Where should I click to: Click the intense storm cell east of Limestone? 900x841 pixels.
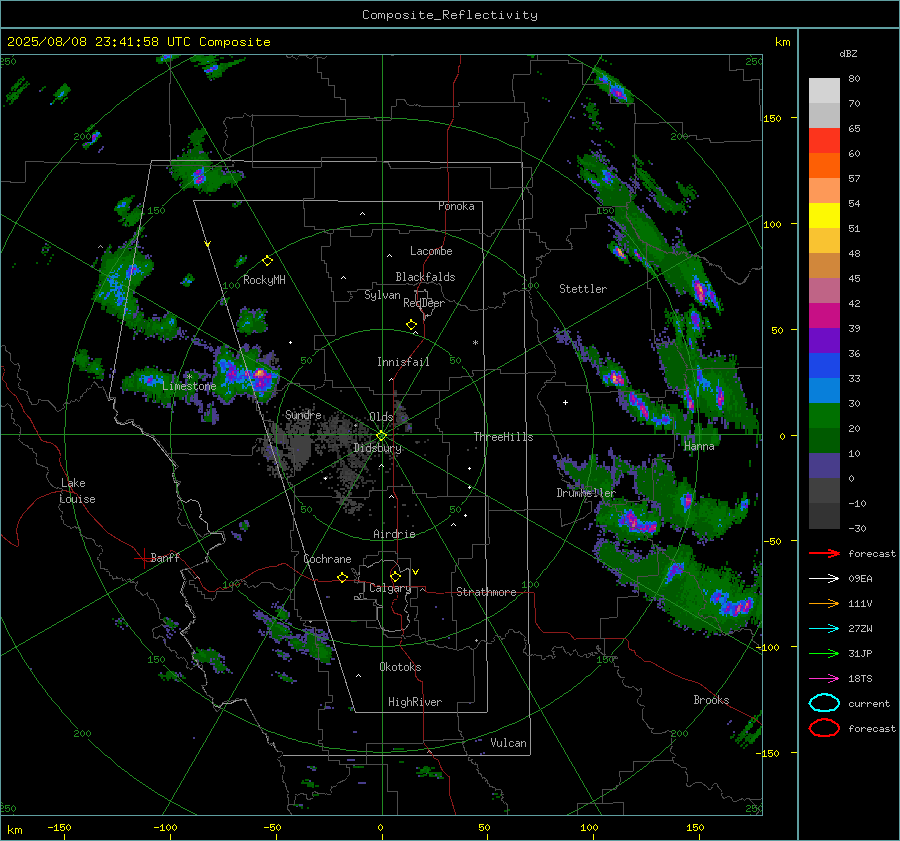pos(259,376)
